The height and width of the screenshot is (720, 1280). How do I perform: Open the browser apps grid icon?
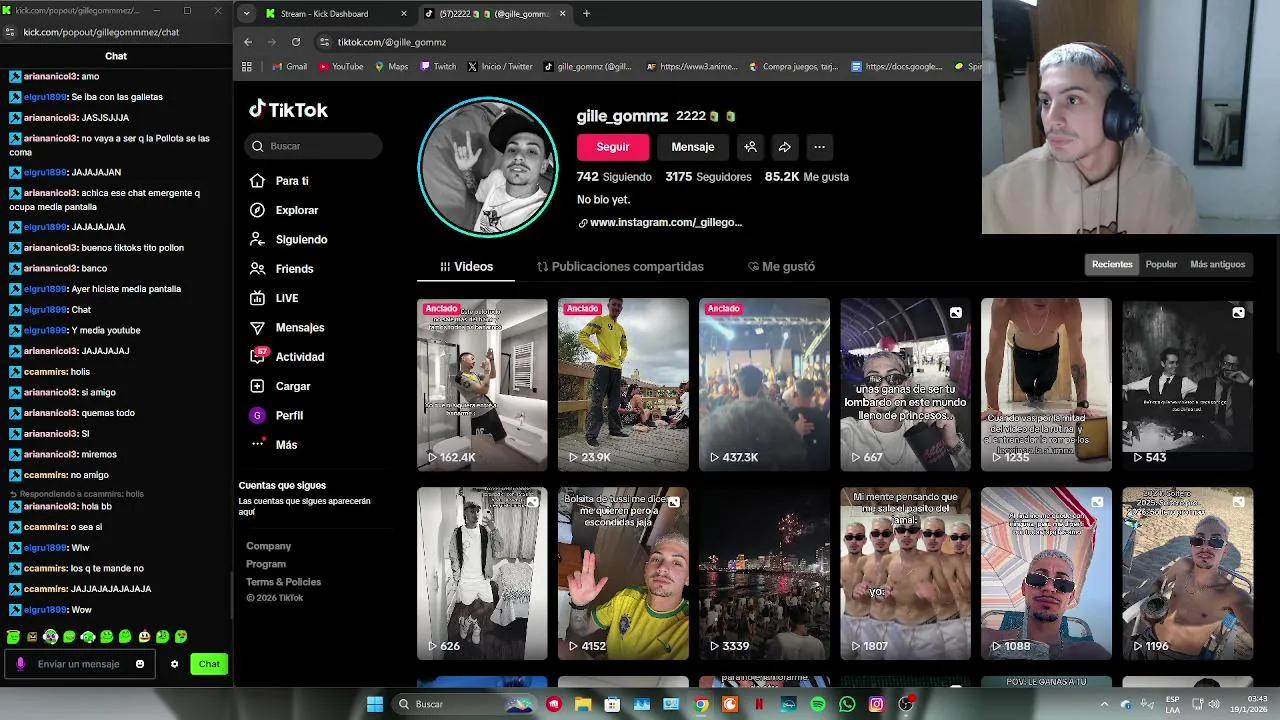coord(247,67)
